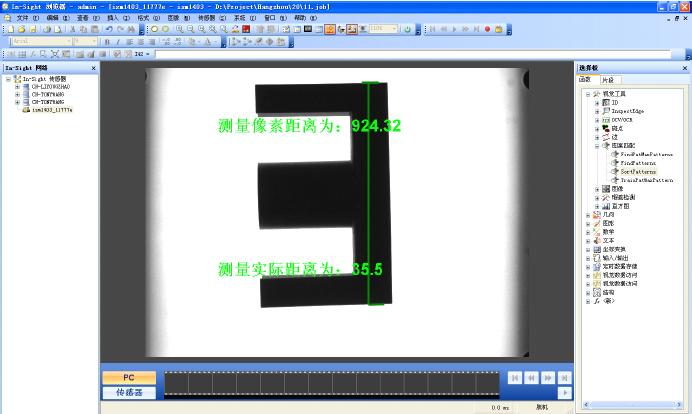Select the ism1403_11777e sensor icon
Screen dimensions: 692x414
[x=26, y=110]
